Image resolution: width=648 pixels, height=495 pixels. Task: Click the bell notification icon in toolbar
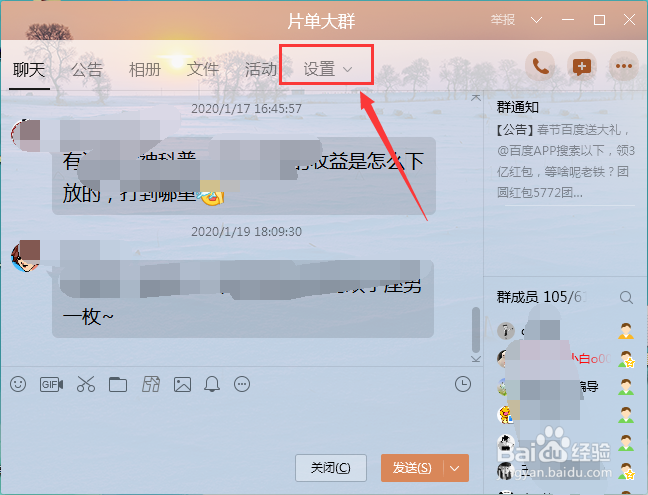pyautogui.click(x=212, y=384)
